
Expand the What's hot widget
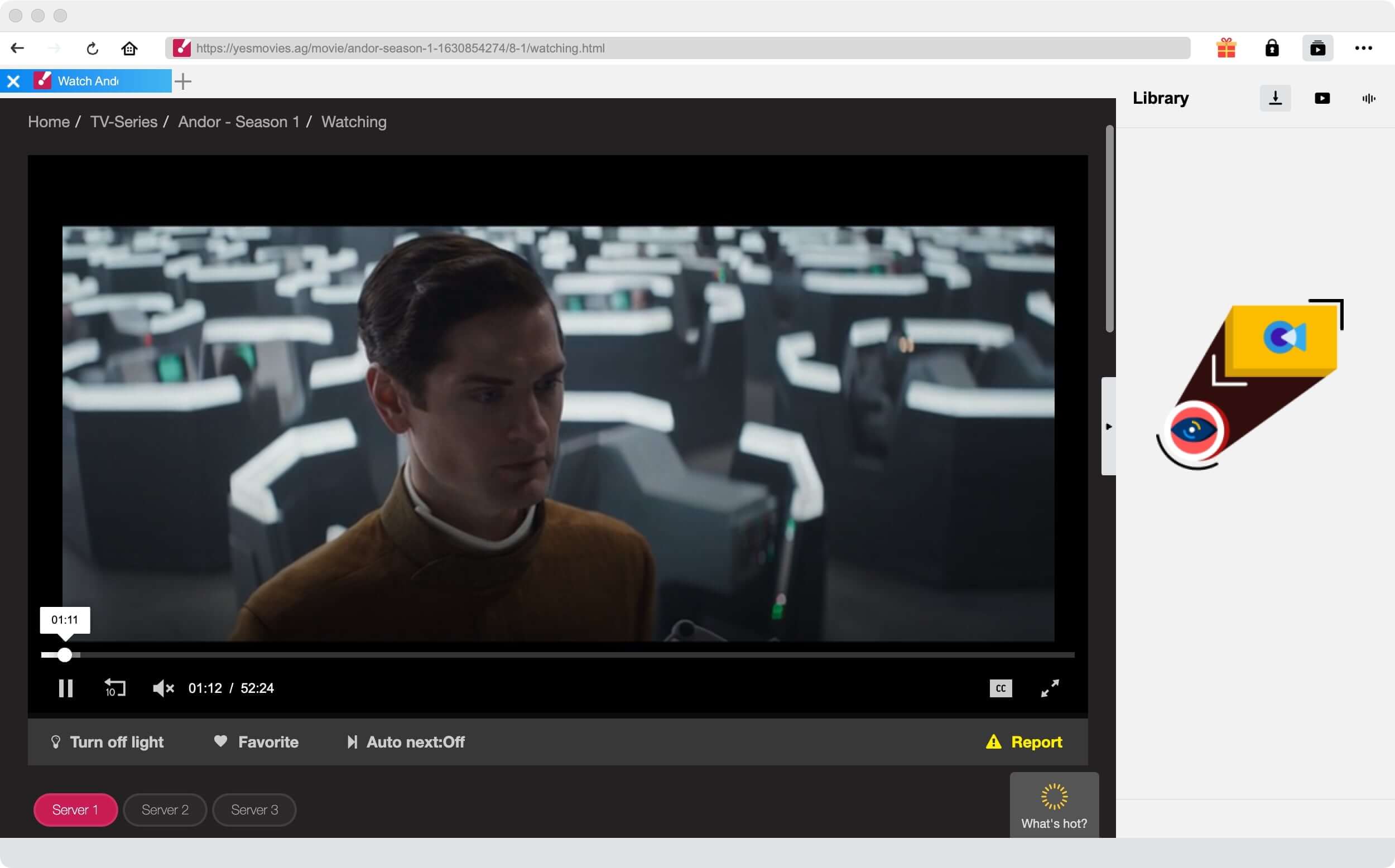click(x=1054, y=805)
